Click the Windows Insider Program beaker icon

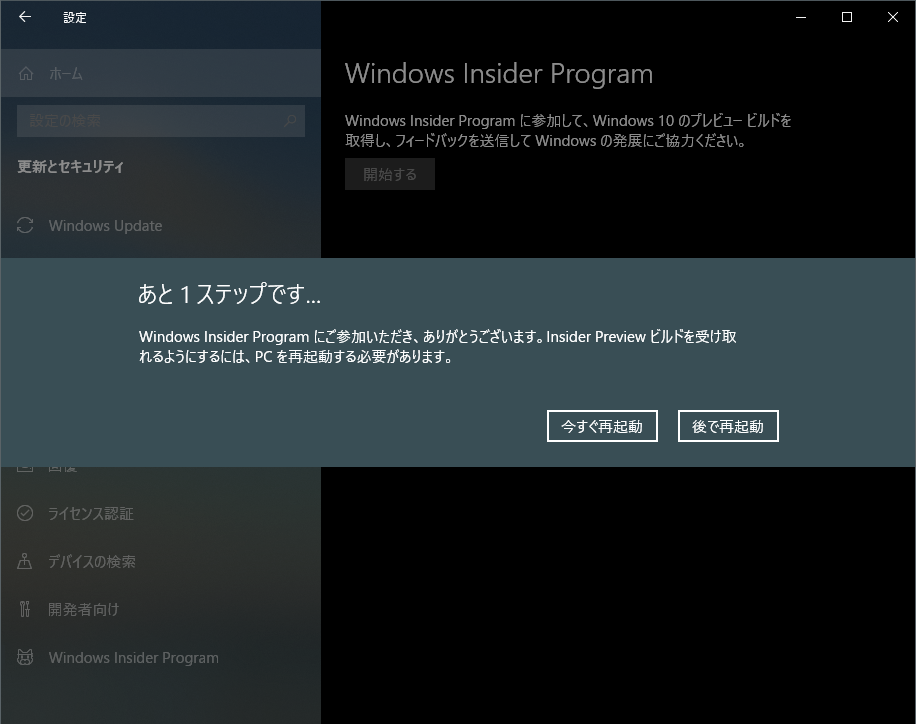click(x=24, y=657)
